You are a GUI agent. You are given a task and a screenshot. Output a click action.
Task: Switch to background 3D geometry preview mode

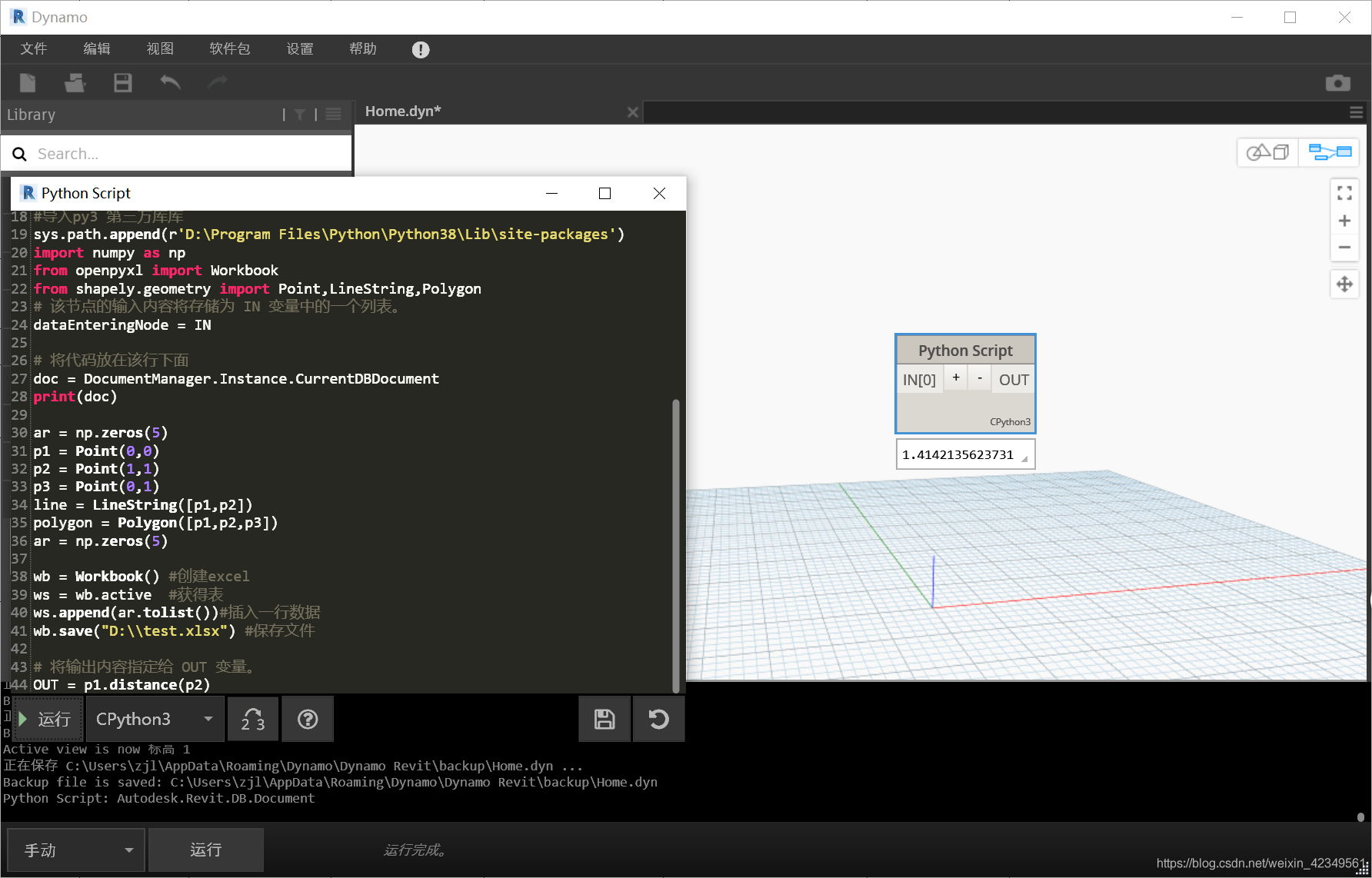click(1267, 152)
